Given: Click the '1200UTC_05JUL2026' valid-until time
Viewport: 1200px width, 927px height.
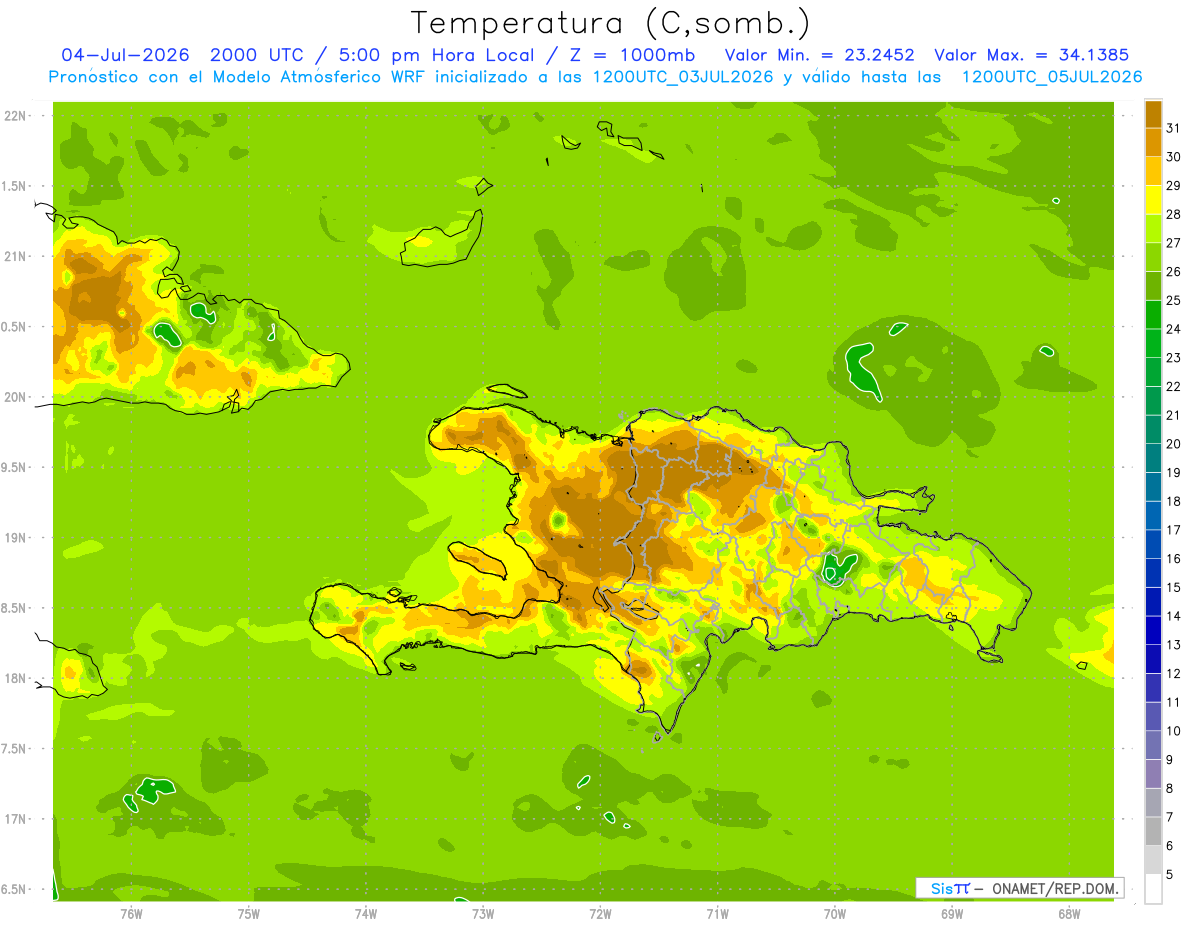Looking at the screenshot, I should click(x=1052, y=77).
